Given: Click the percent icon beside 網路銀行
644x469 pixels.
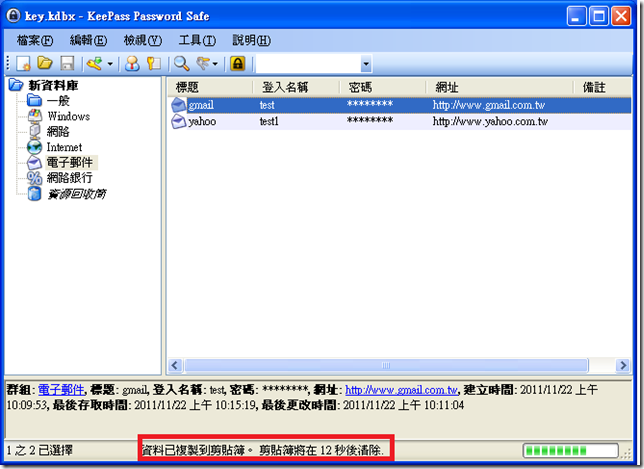Looking at the screenshot, I should [x=34, y=178].
